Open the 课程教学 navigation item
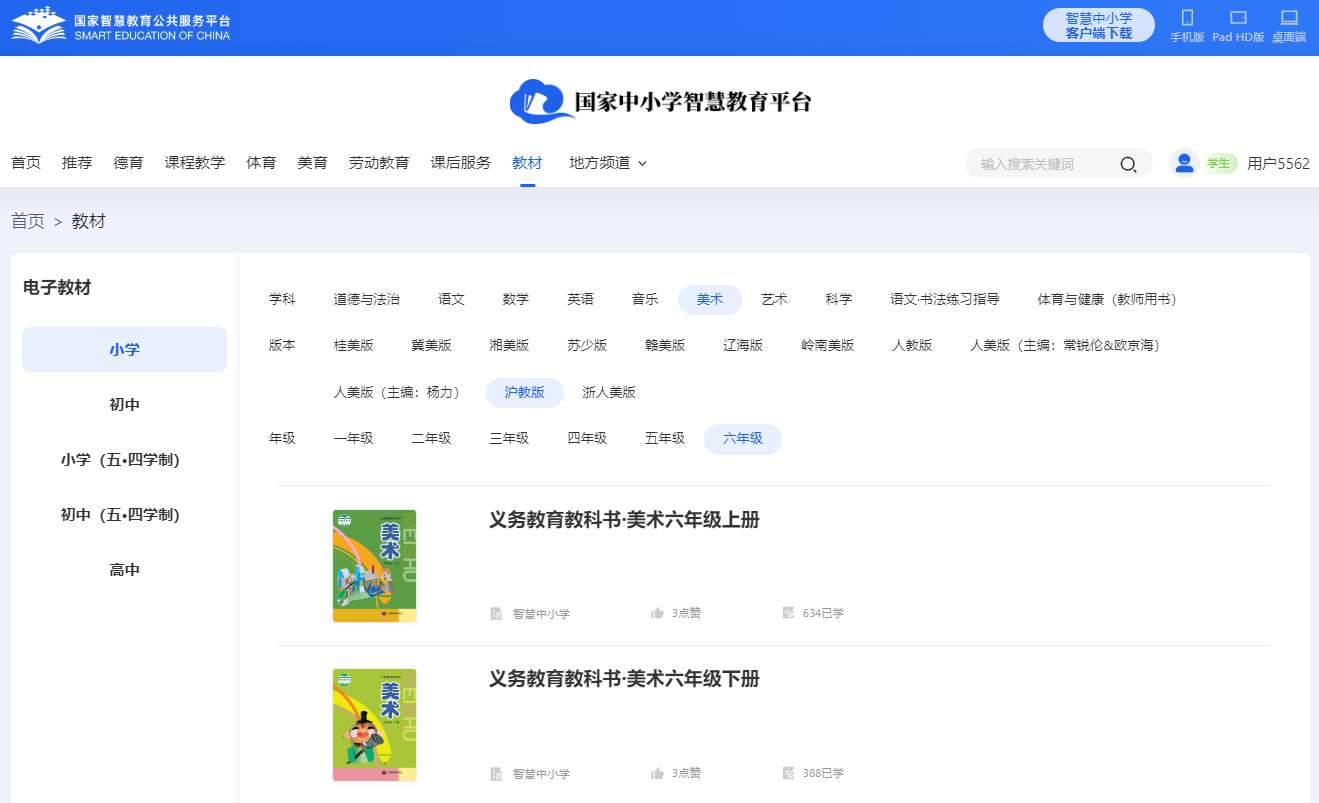 (195, 163)
